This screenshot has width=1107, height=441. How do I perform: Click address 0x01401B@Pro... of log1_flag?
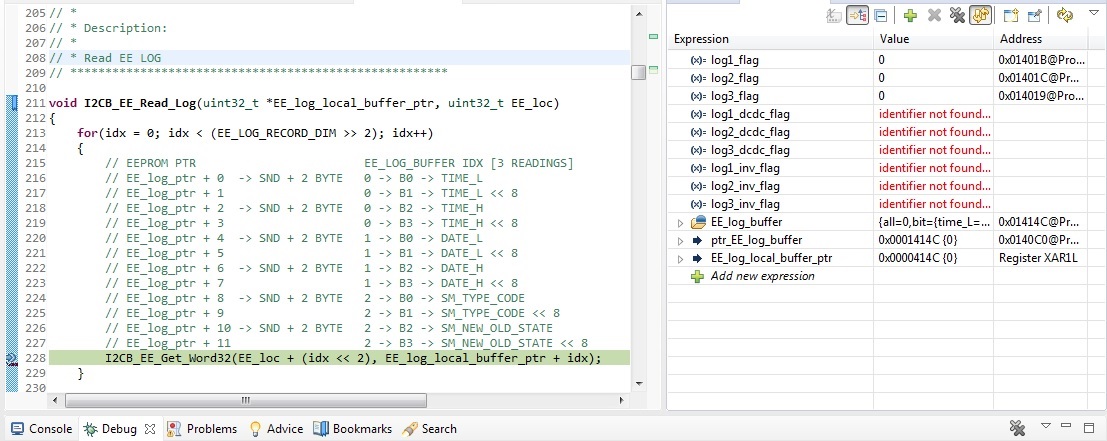tap(1041, 60)
